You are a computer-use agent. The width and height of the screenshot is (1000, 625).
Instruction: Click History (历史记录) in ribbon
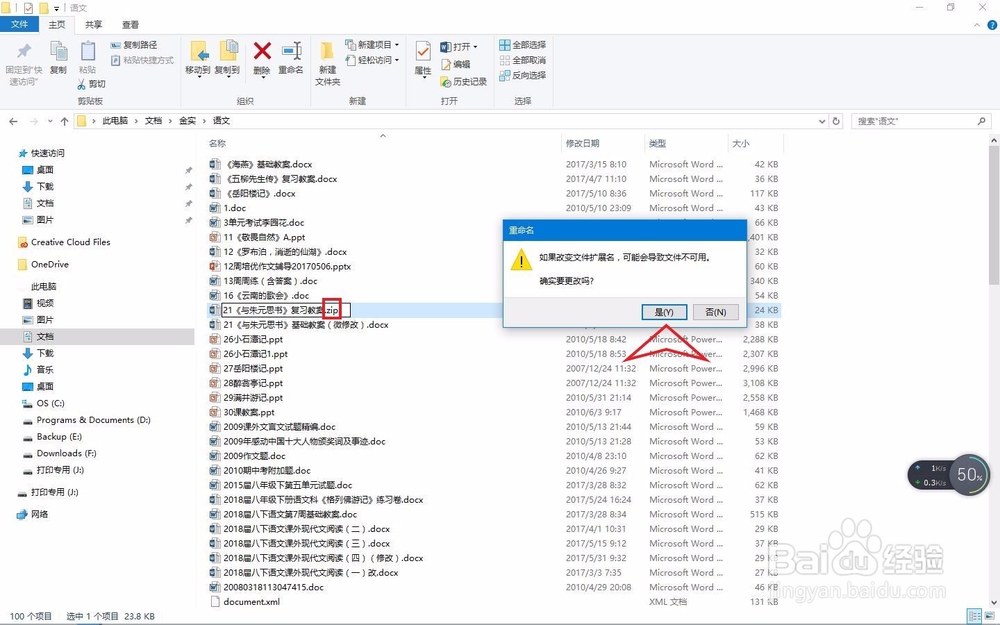(464, 82)
